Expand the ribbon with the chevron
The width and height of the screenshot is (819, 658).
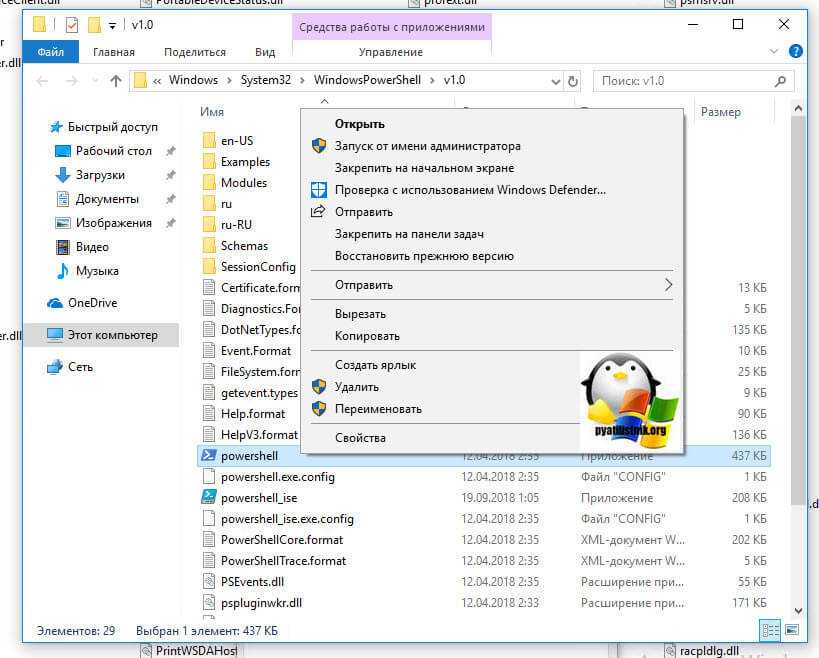(773, 52)
